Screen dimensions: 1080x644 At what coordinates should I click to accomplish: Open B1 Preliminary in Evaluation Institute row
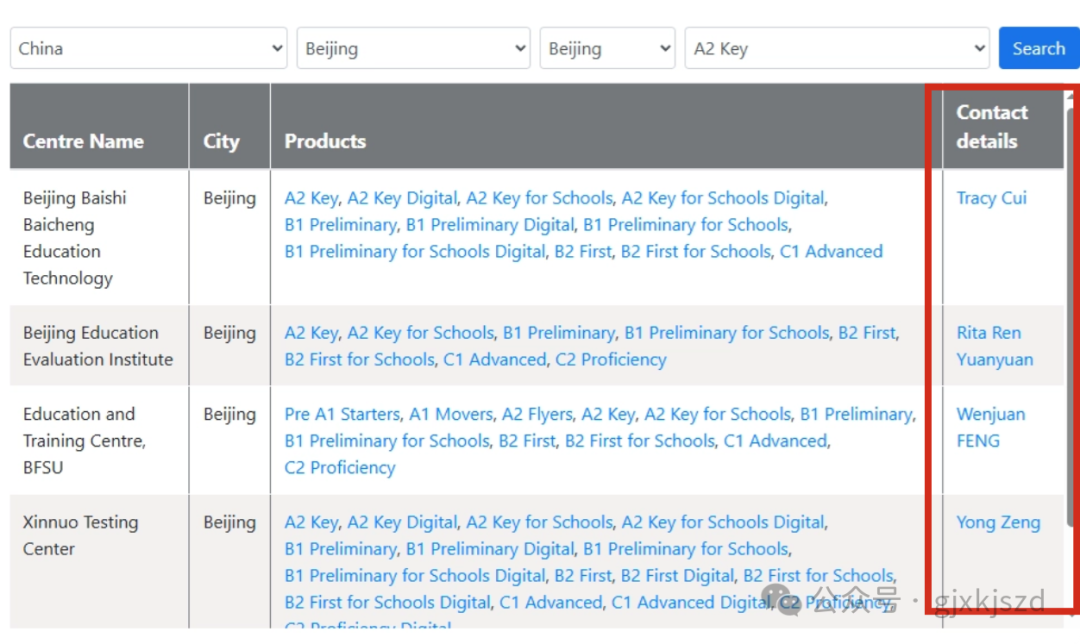coord(559,333)
